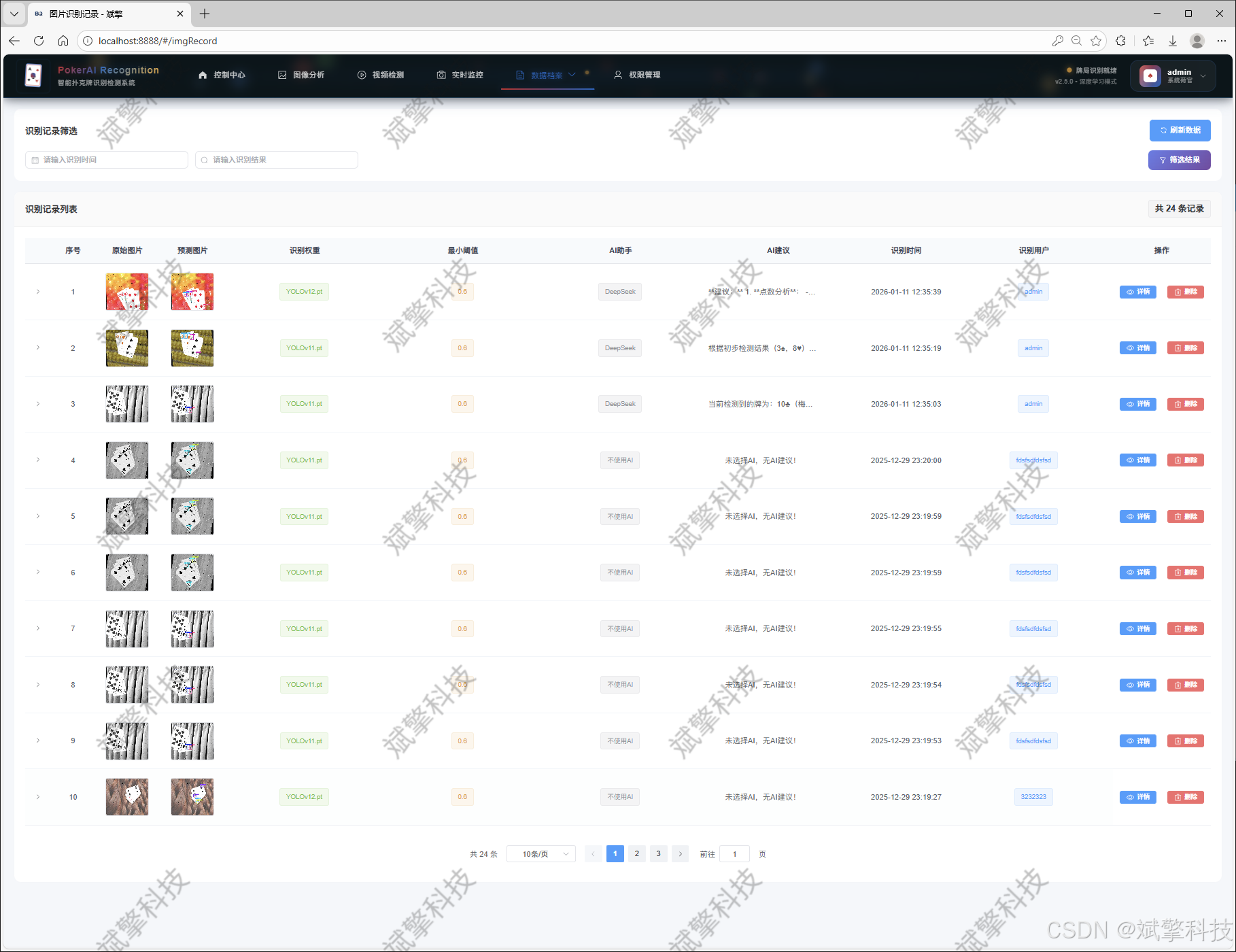This screenshot has height=952, width=1236.
Task: Open the browser home page
Action: point(63,41)
